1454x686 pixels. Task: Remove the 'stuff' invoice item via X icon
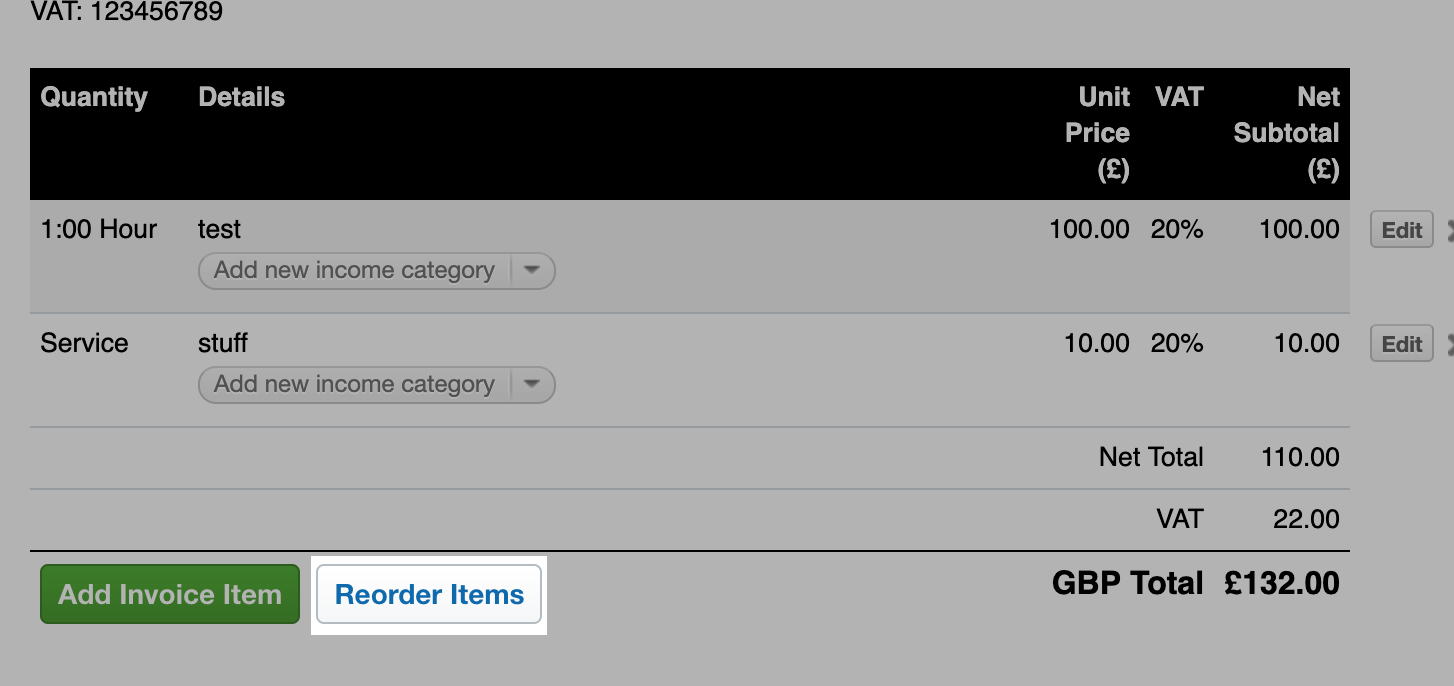pos(1449,345)
